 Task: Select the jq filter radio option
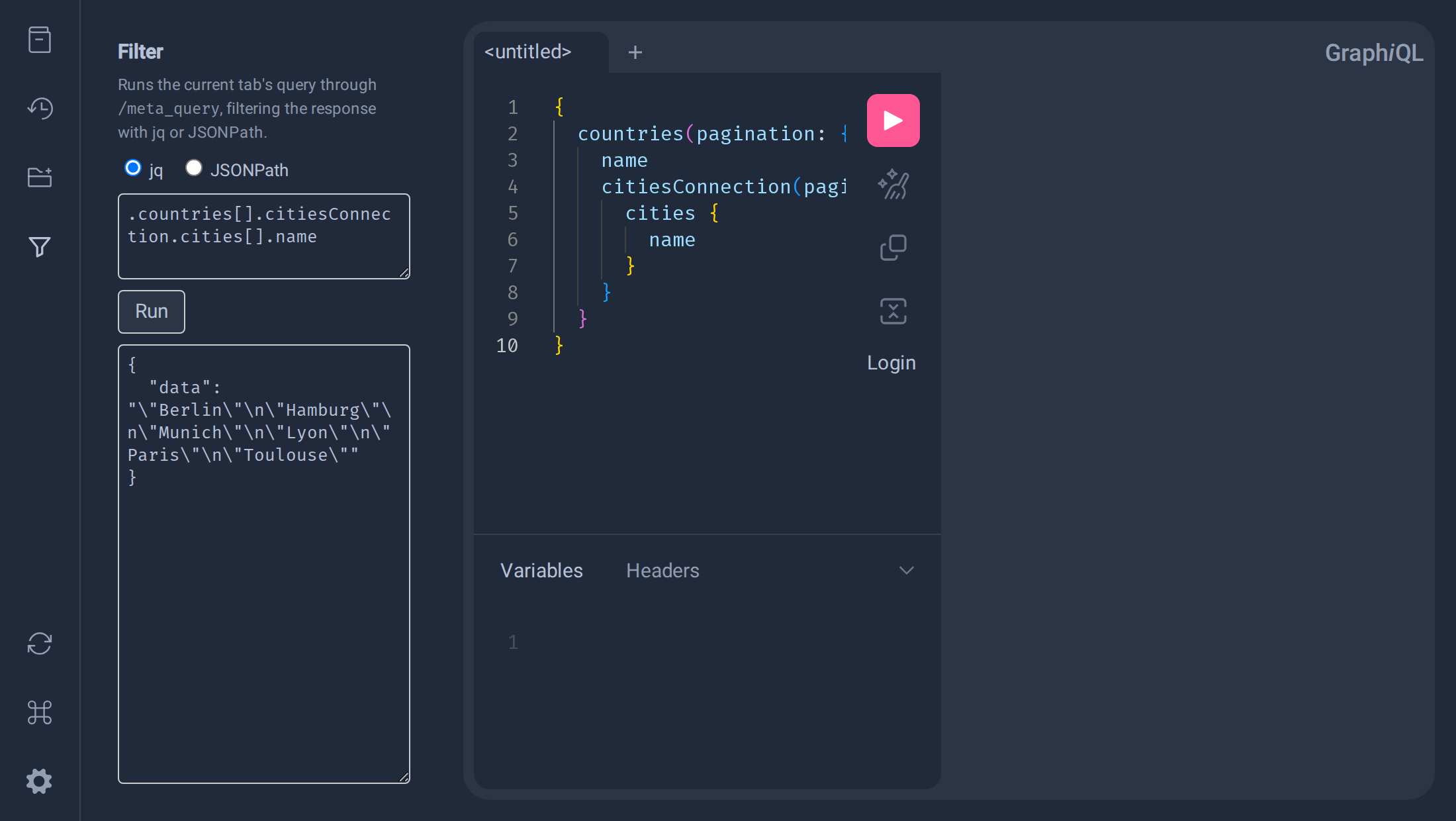(133, 168)
